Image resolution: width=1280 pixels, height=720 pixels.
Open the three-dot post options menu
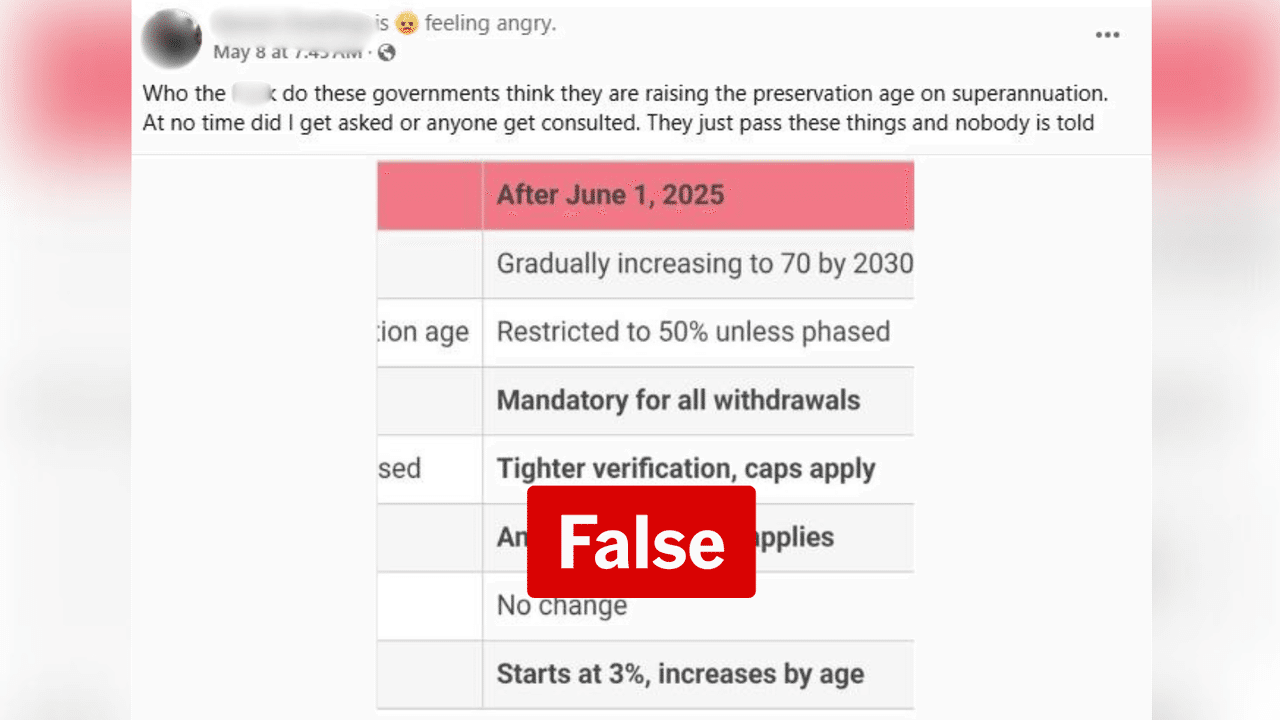tap(1108, 34)
